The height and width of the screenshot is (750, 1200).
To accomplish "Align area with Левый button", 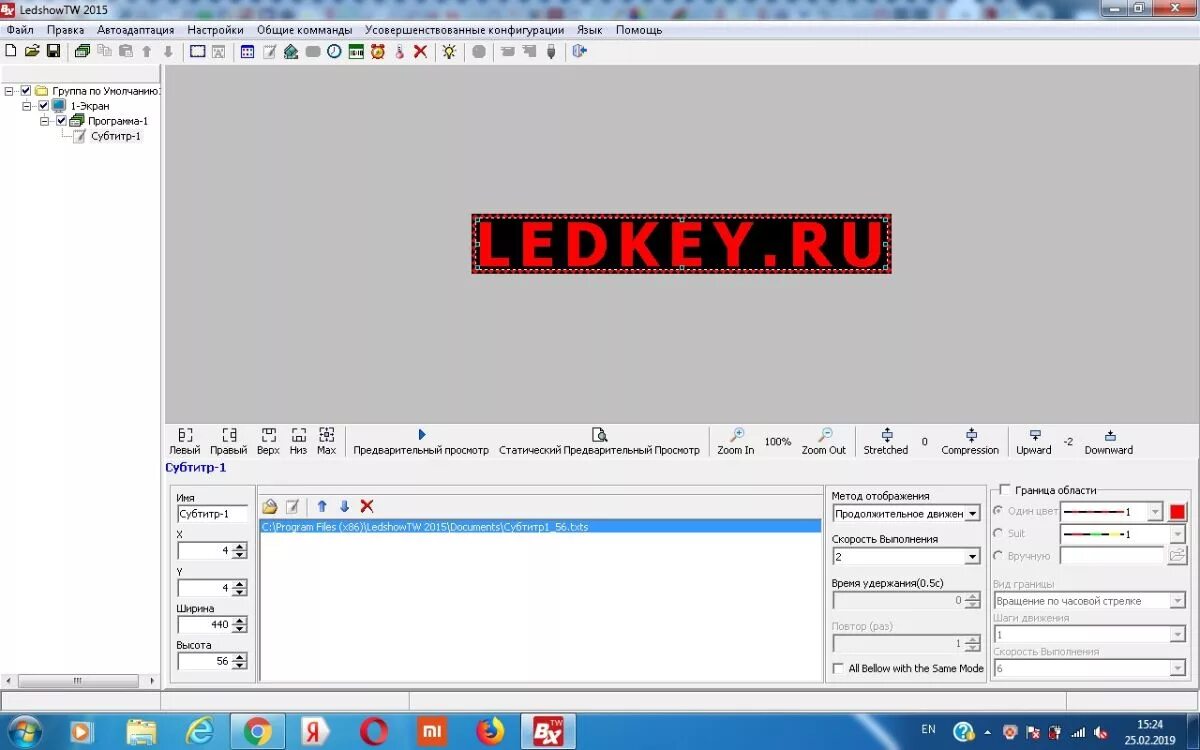I will [185, 441].
